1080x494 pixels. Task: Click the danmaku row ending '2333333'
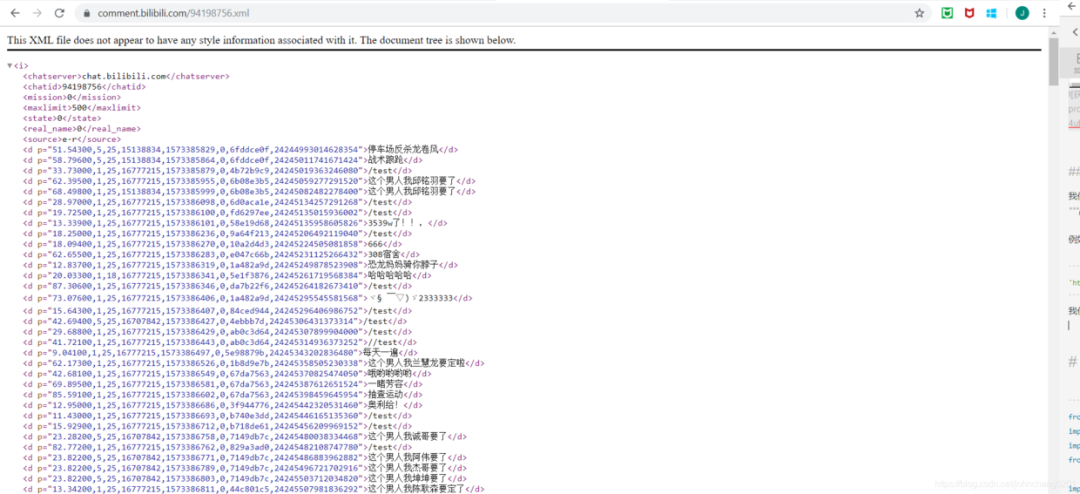coord(248,298)
